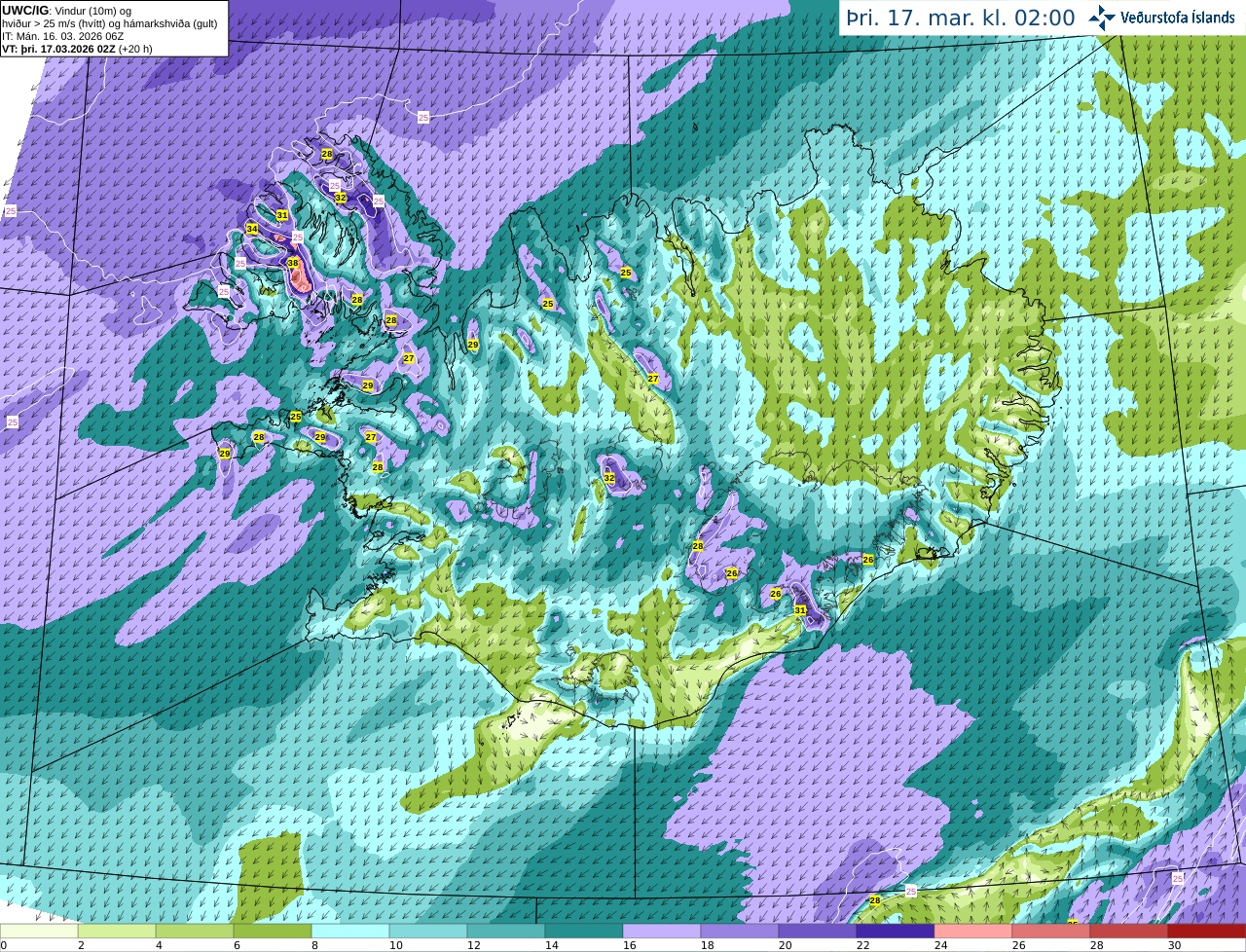Click the 'Veðurstofa Íslands' name text
The height and width of the screenshot is (952, 1246).
tap(1178, 18)
